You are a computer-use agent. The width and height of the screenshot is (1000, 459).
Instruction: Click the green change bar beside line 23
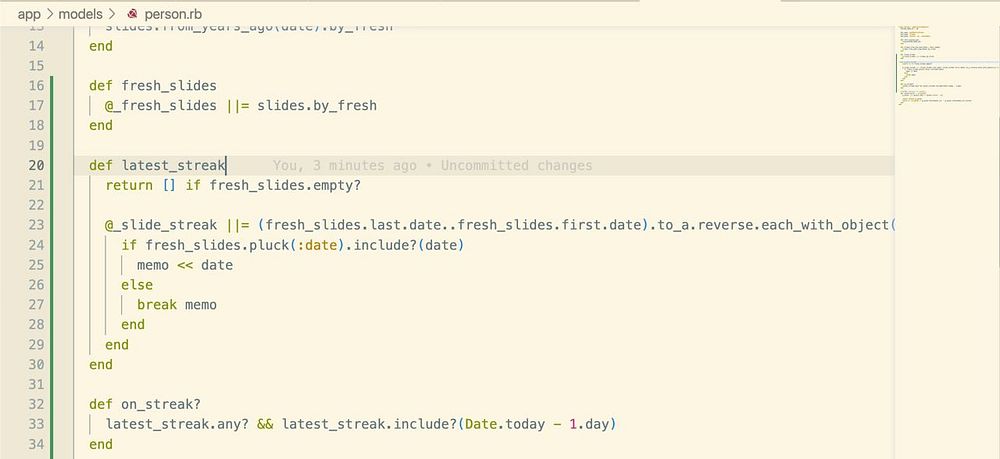tap(52, 225)
